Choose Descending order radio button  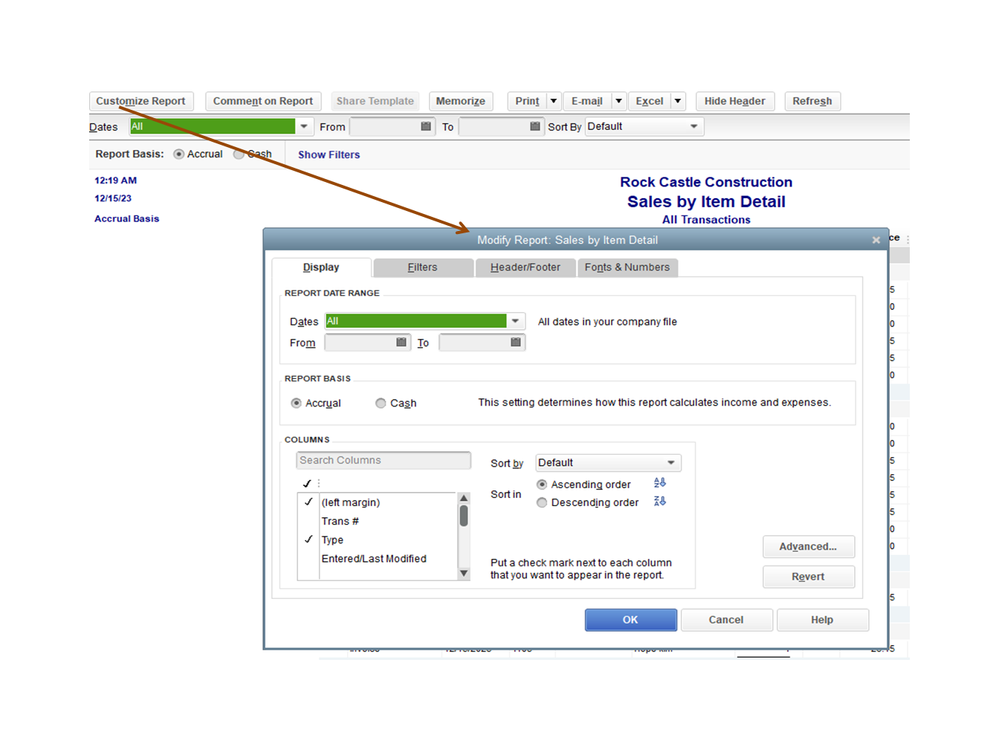pos(542,503)
